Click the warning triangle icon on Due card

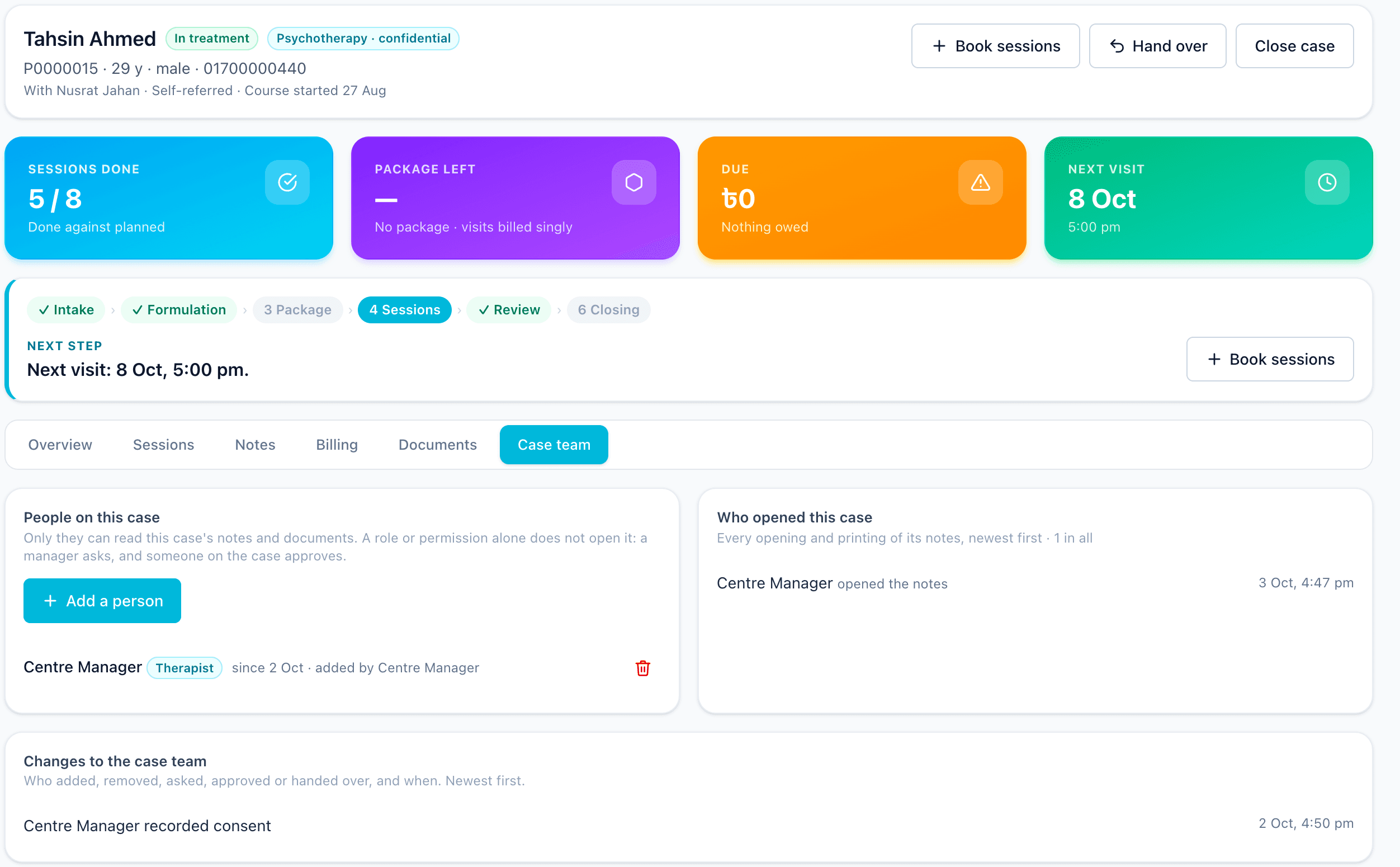[981, 182]
